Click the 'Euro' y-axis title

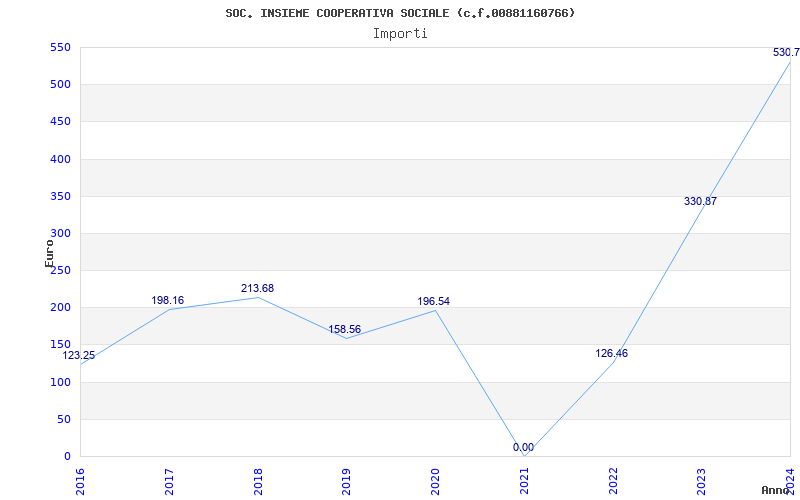pyautogui.click(x=49, y=254)
